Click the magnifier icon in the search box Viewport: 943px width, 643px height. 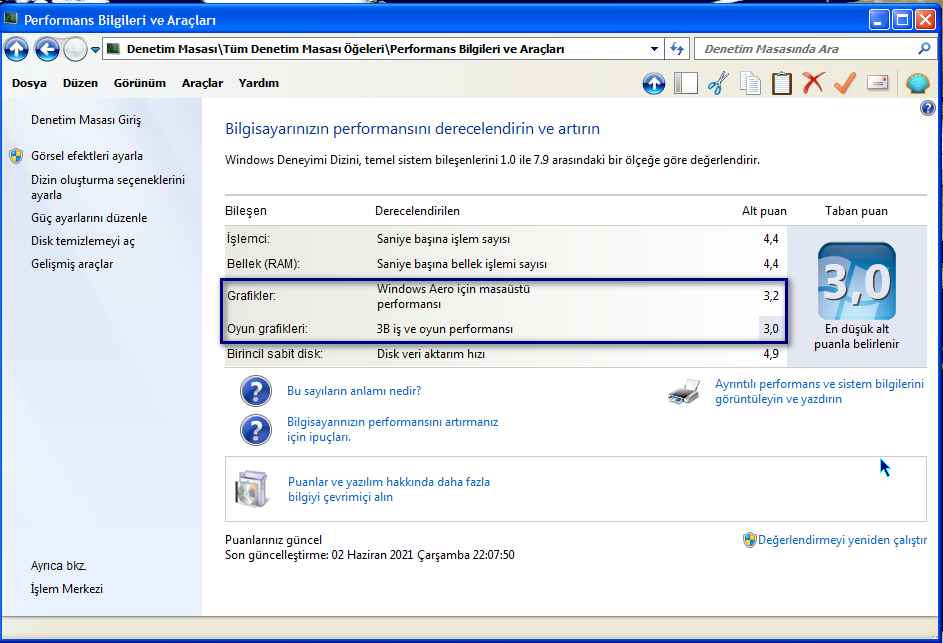click(x=924, y=49)
